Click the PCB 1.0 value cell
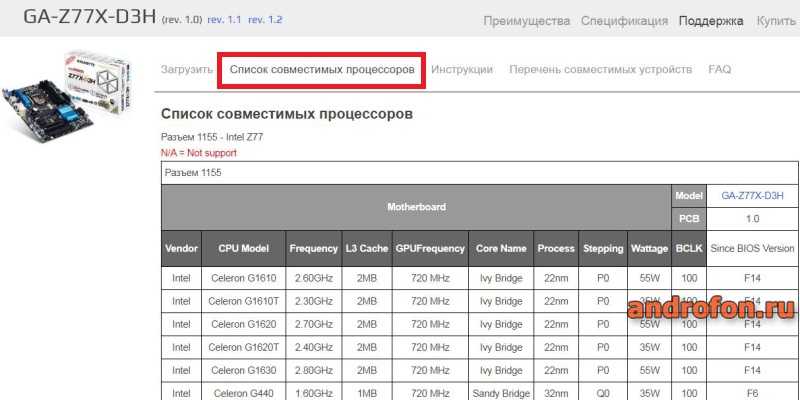The height and width of the screenshot is (400, 800). 753,219
